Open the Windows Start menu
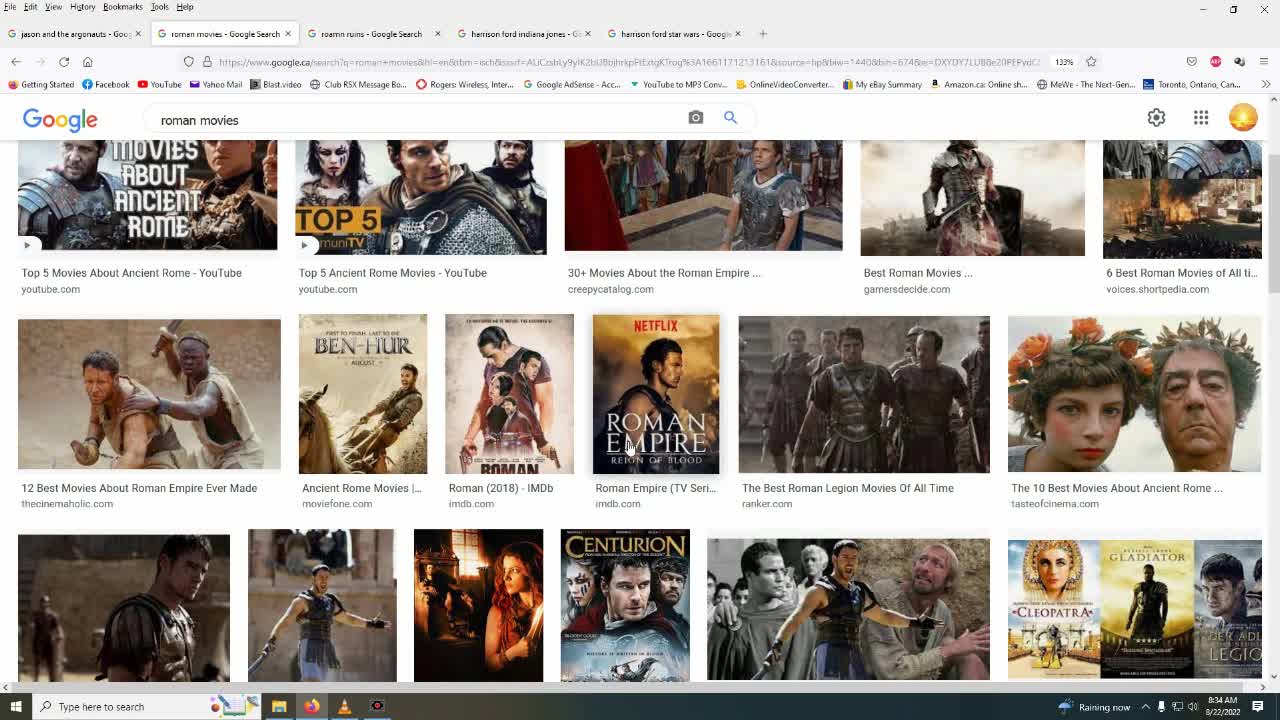This screenshot has height=720, width=1280. (16, 707)
